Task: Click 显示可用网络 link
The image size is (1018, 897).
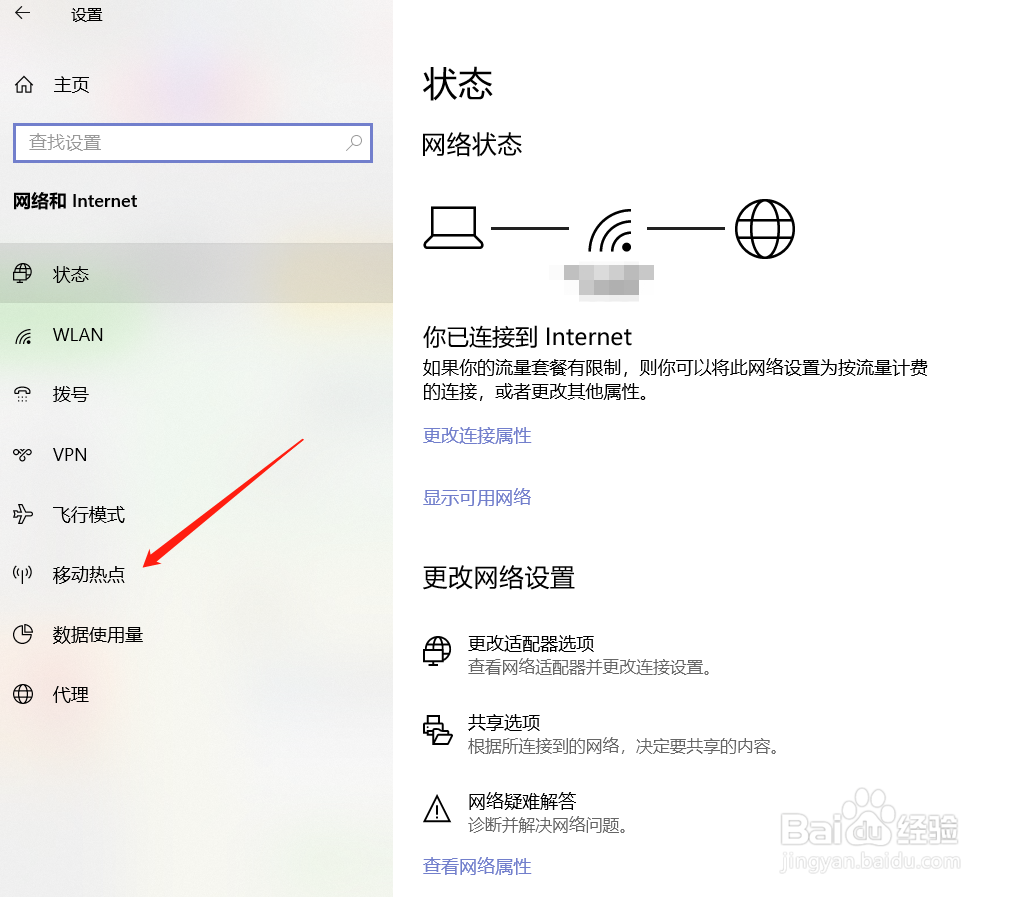Action: point(477,498)
